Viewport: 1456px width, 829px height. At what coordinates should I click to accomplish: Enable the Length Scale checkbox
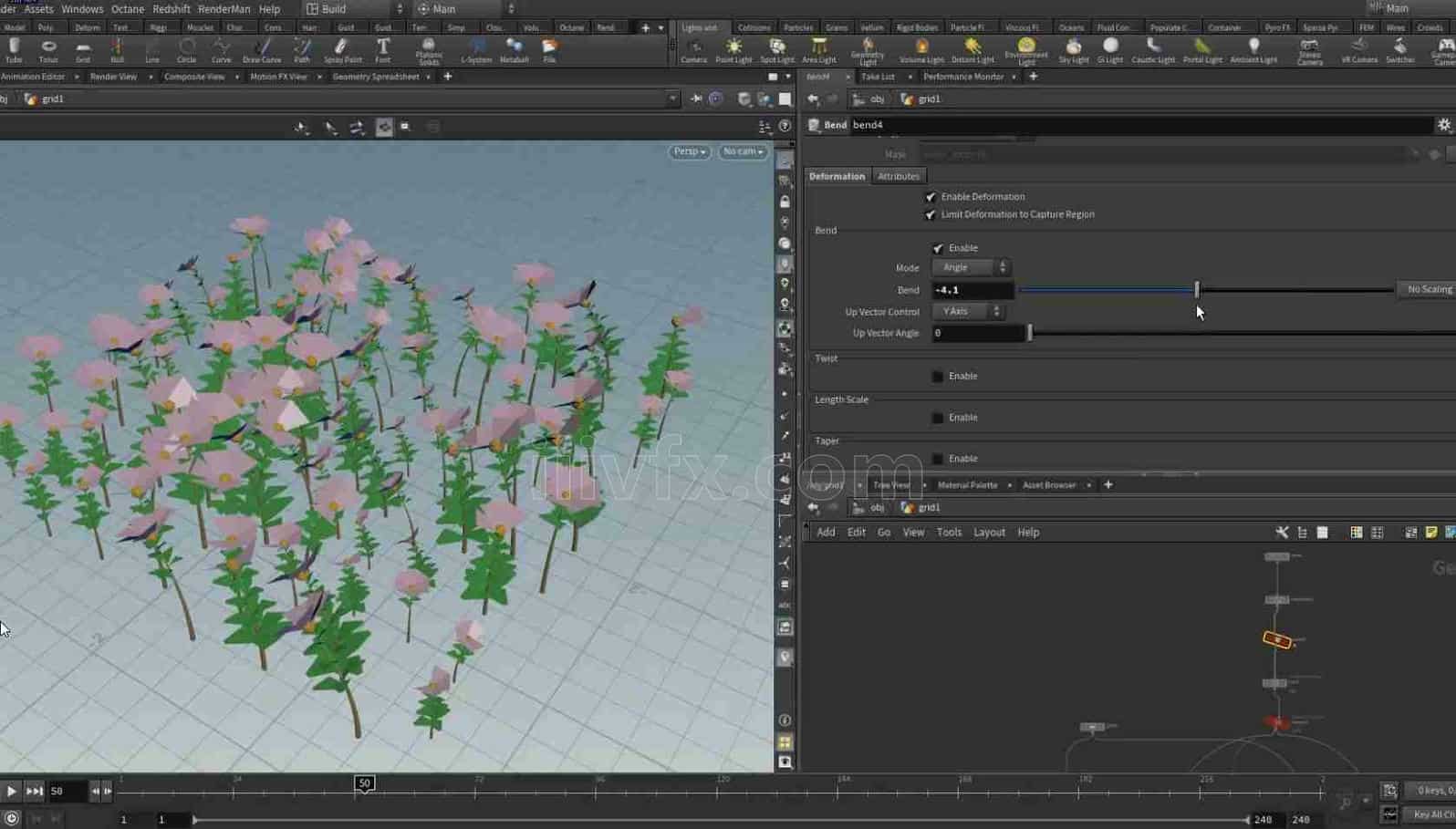pyautogui.click(x=938, y=418)
